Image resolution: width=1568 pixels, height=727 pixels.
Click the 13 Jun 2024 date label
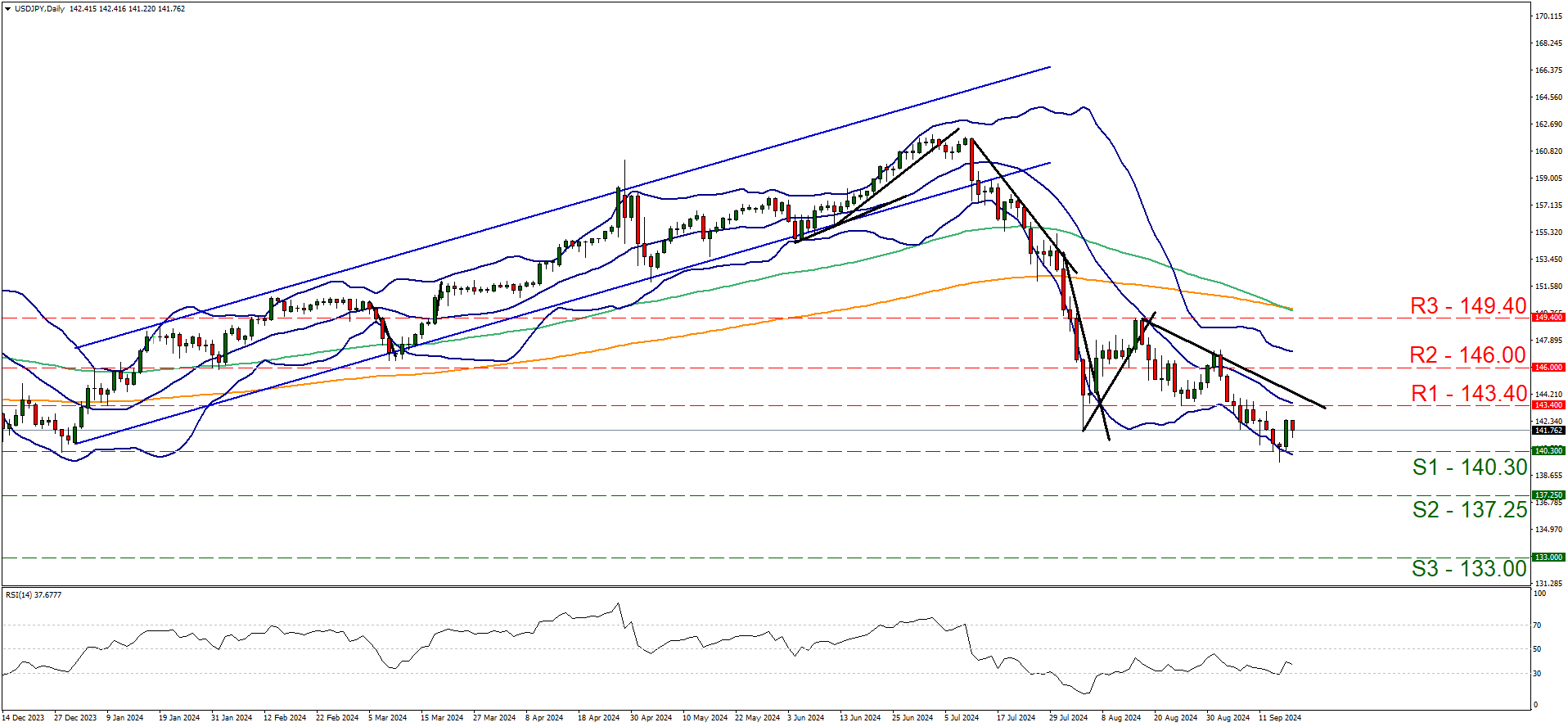(860, 718)
